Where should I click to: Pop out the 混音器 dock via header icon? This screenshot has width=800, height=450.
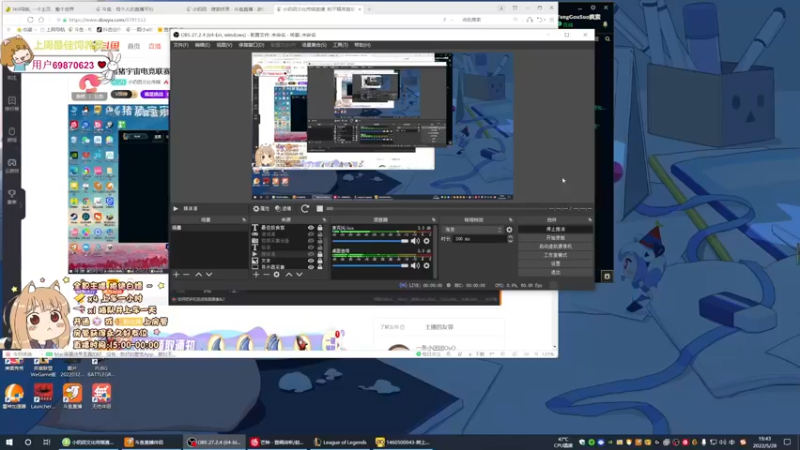434,220
